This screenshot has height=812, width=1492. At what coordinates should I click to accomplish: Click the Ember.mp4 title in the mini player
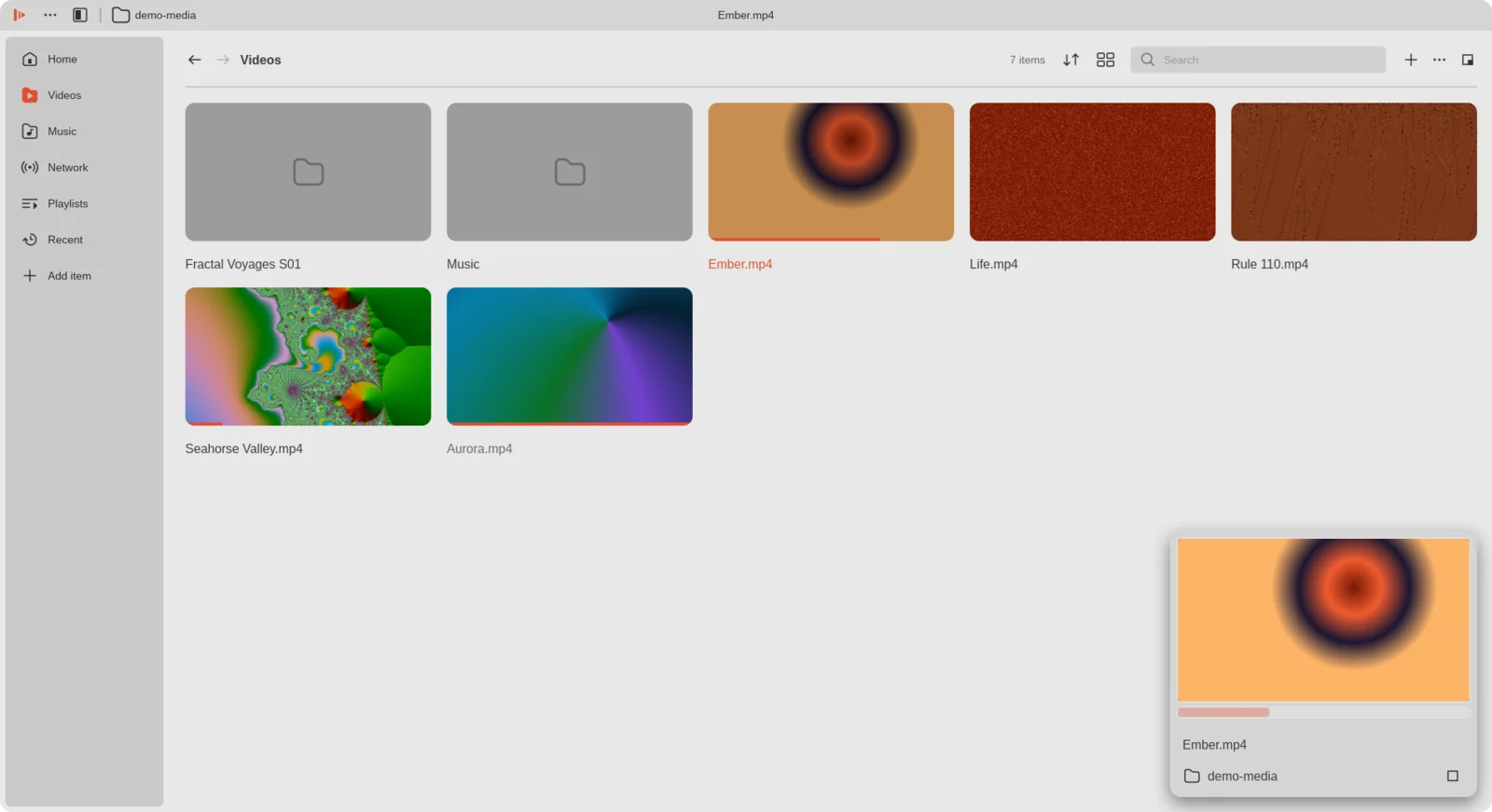(x=1214, y=745)
